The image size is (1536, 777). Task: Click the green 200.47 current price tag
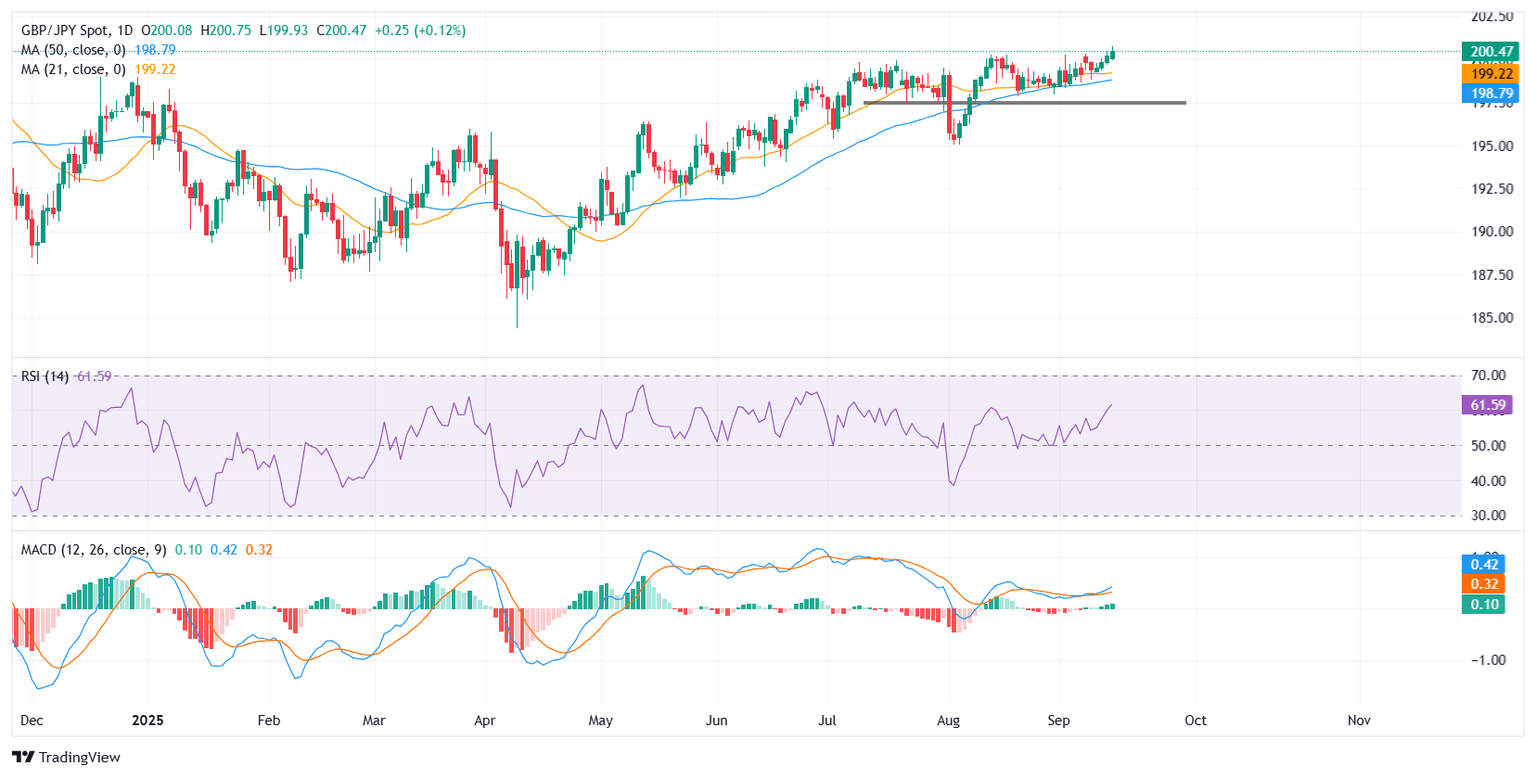(x=1491, y=51)
